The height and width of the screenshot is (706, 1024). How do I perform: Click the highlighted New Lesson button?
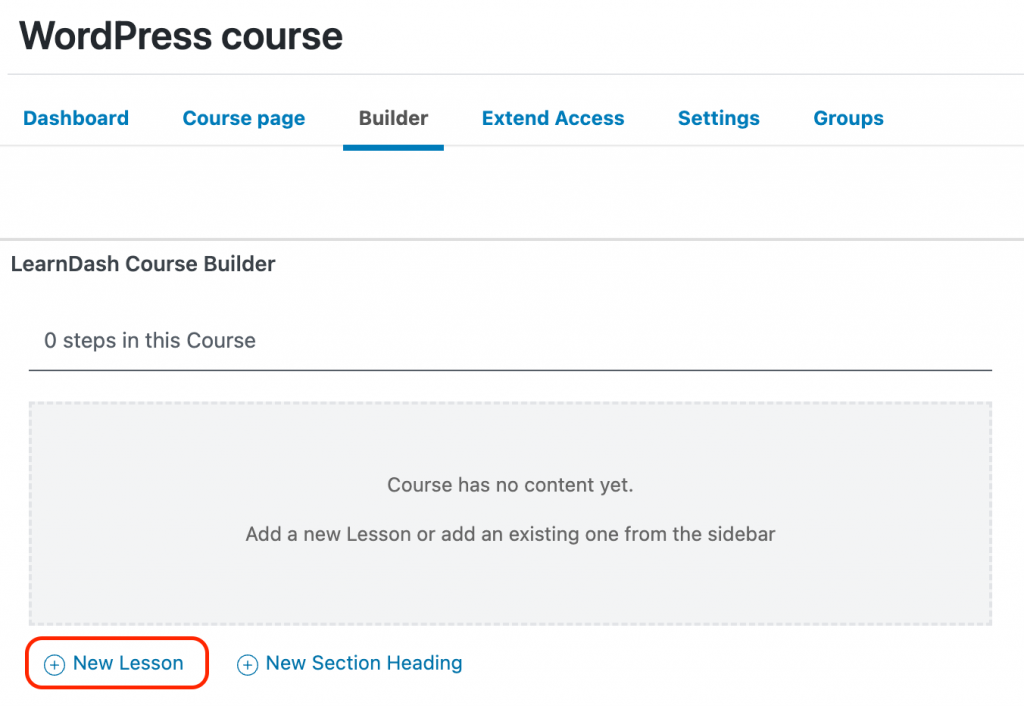[x=116, y=663]
